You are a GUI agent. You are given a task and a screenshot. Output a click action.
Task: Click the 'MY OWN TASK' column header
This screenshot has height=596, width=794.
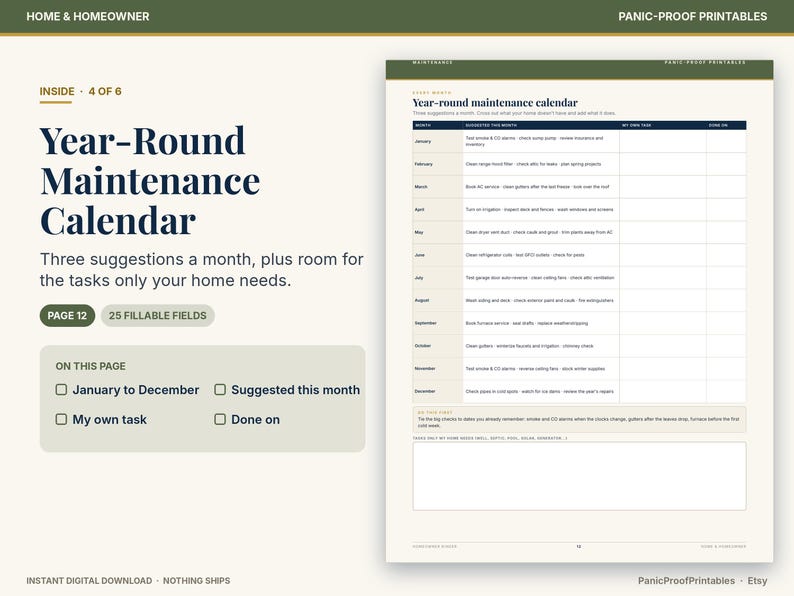coord(637,125)
